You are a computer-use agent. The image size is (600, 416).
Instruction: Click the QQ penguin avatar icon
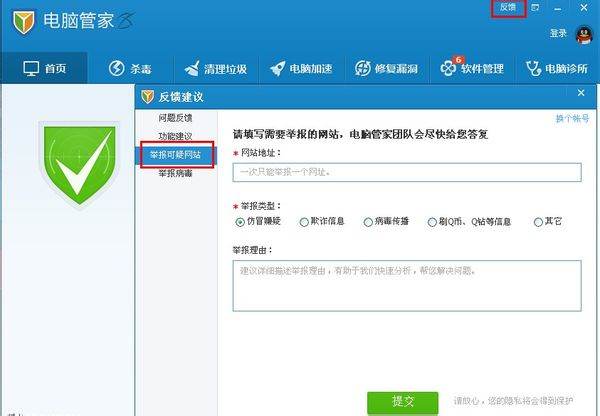584,35
